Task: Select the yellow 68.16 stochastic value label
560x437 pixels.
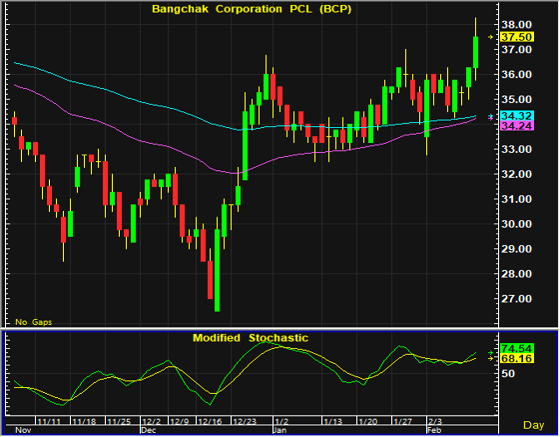Action: pos(517,358)
